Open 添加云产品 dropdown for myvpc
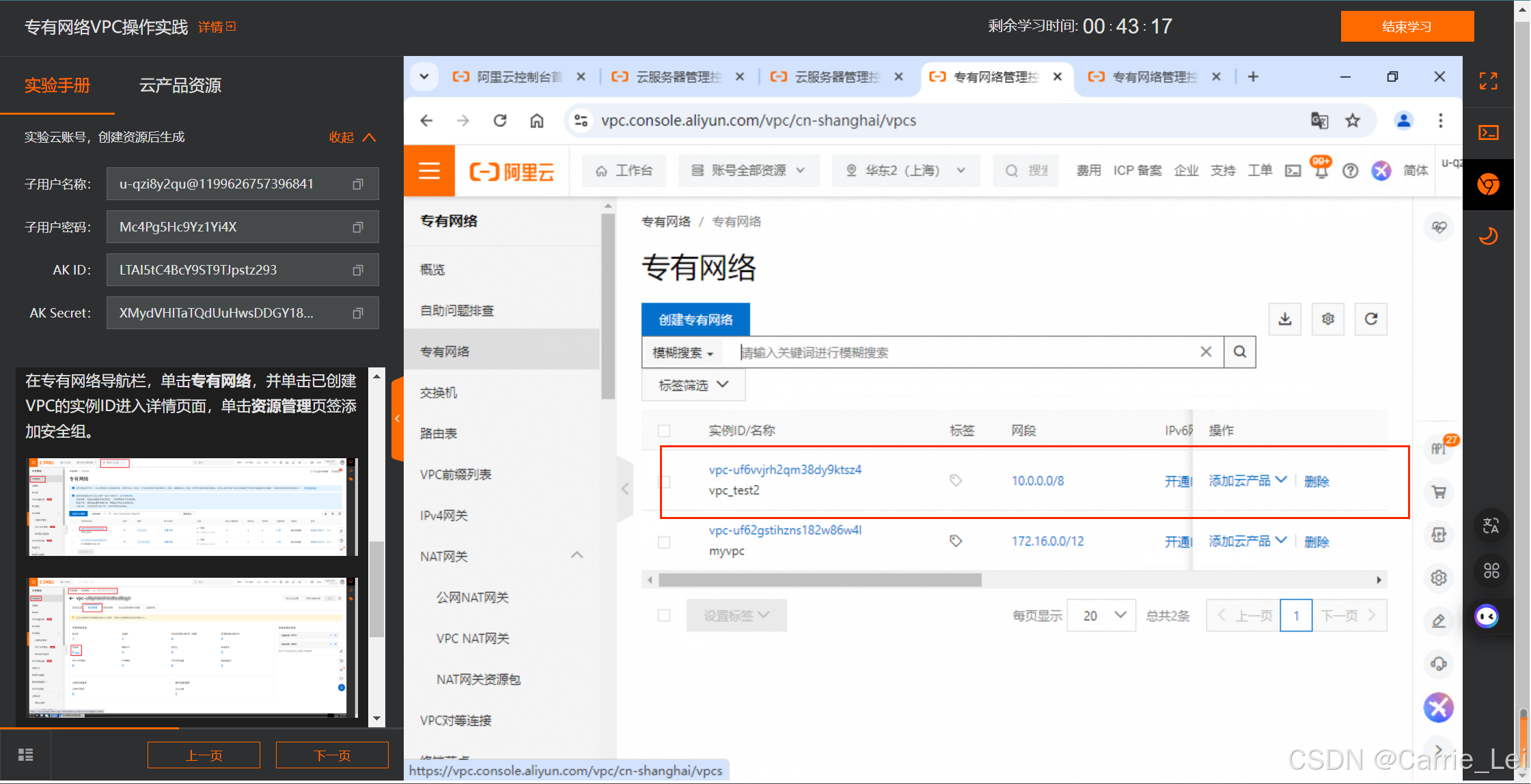The height and width of the screenshot is (784, 1531). tap(1247, 542)
